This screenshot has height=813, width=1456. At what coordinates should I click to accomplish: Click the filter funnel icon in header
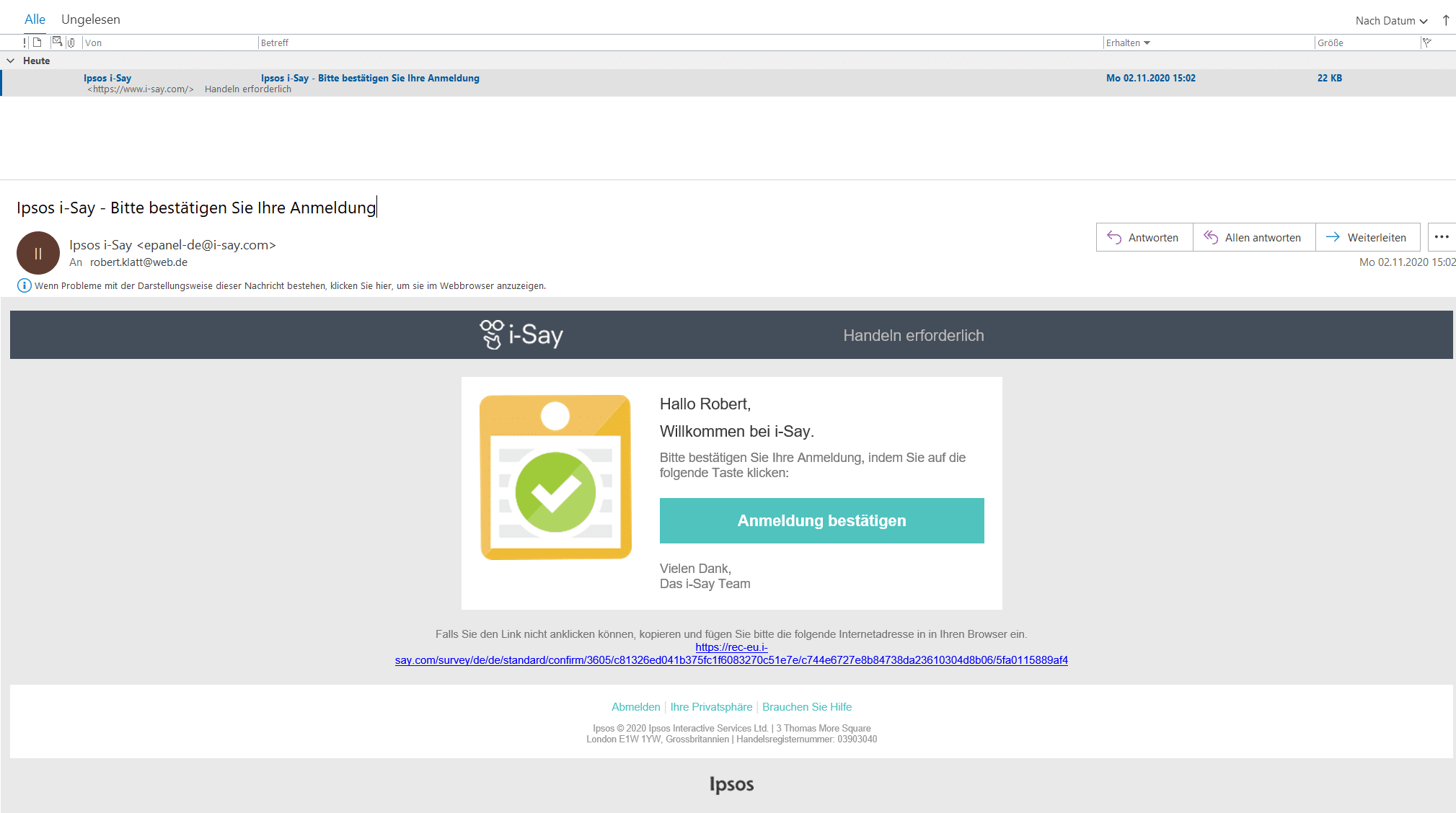[x=1426, y=43]
